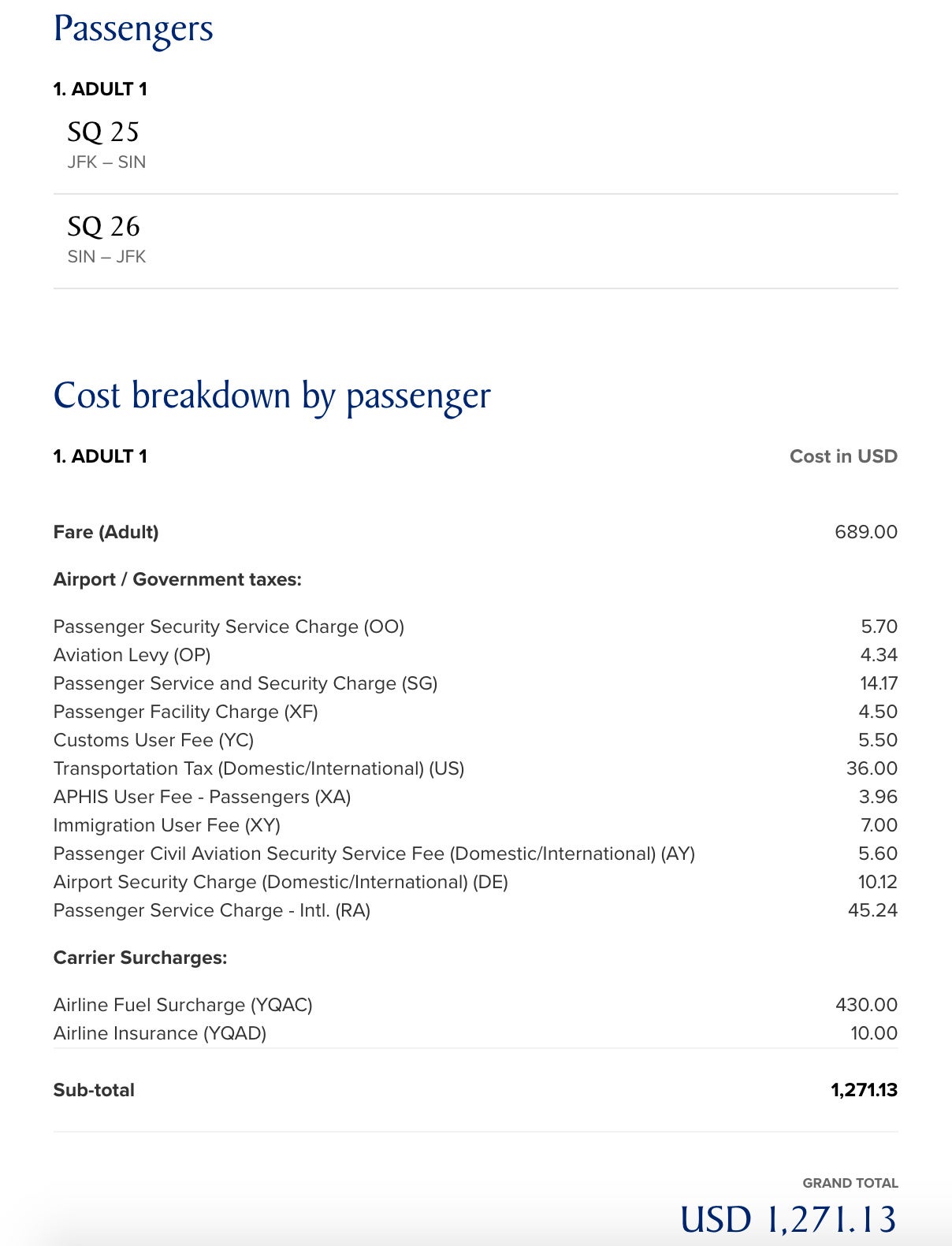The image size is (952, 1246).
Task: Click the Airline Fuel Surcharge (YQAC) line
Action: click(x=475, y=1005)
